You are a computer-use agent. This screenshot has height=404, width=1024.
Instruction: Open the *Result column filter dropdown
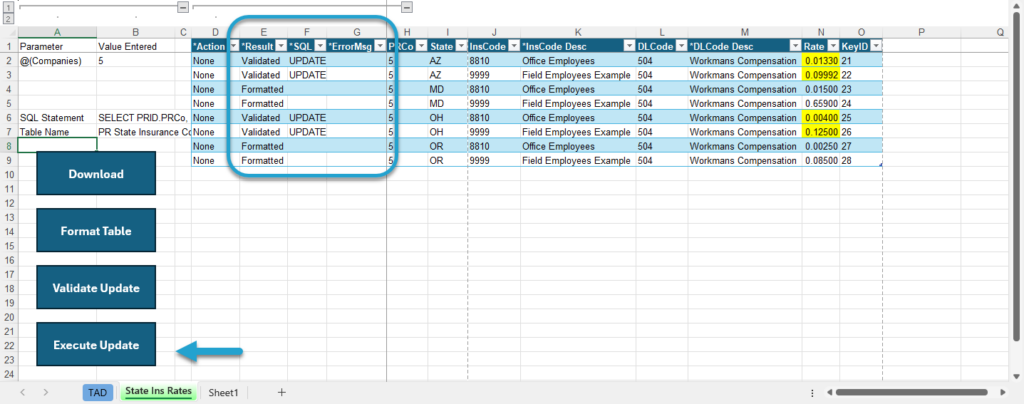[281, 46]
